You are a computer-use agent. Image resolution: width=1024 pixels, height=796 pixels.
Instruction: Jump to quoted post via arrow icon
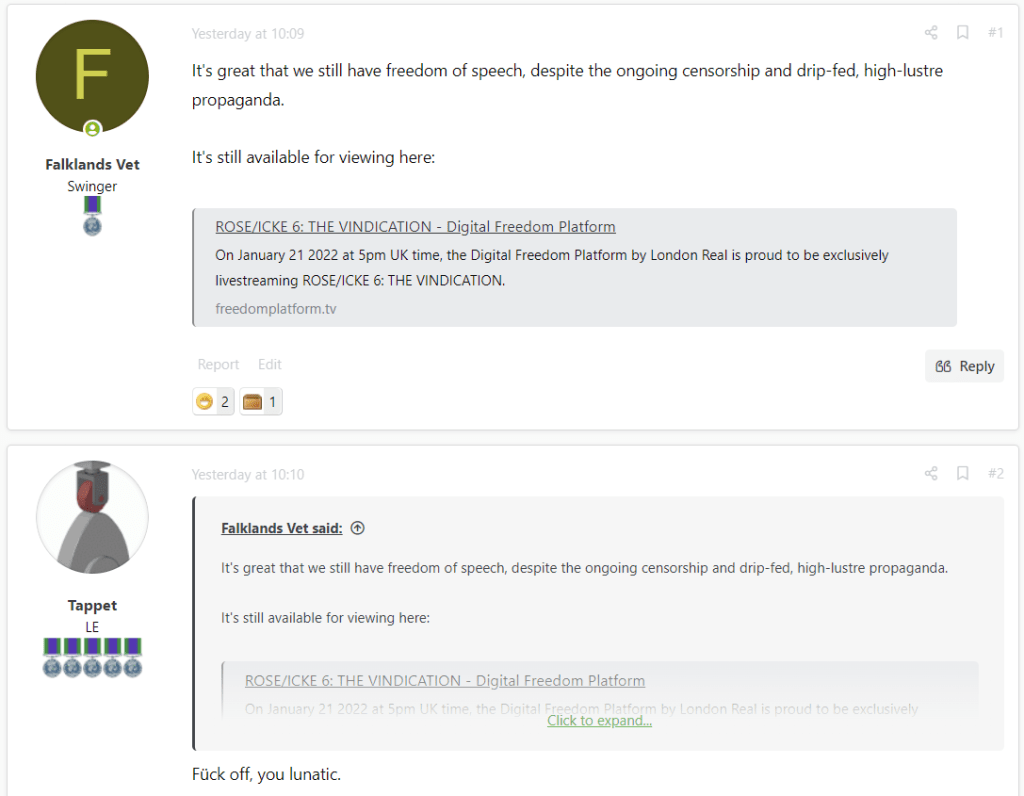tap(358, 528)
